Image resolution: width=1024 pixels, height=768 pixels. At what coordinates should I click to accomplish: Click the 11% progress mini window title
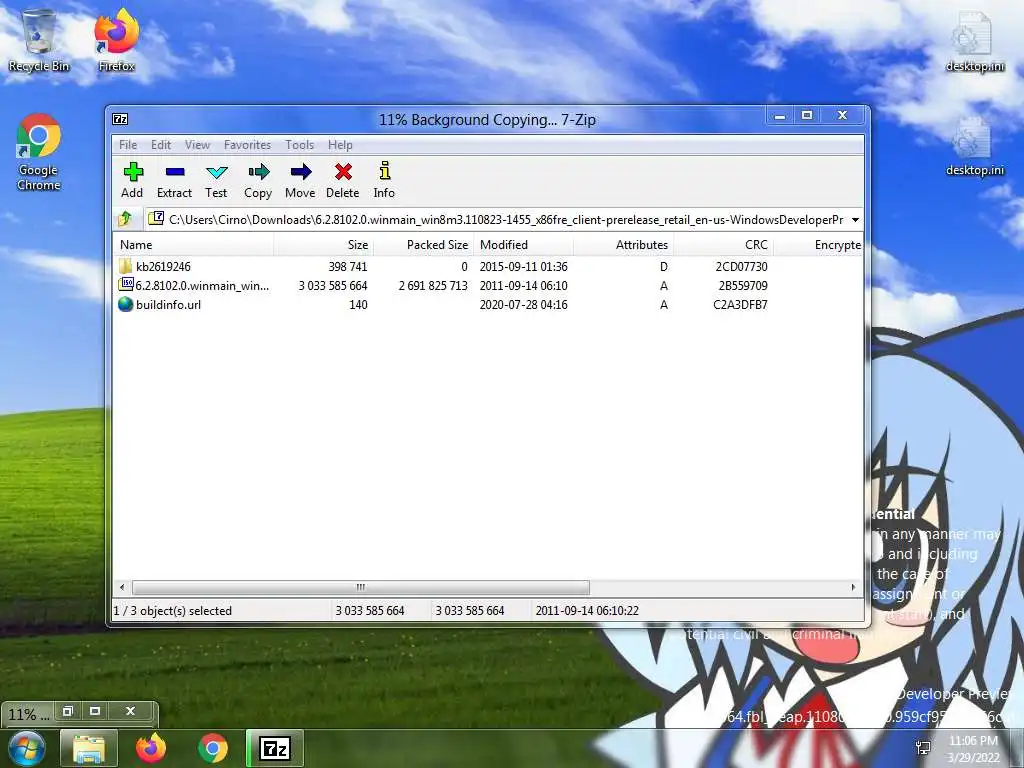point(28,714)
